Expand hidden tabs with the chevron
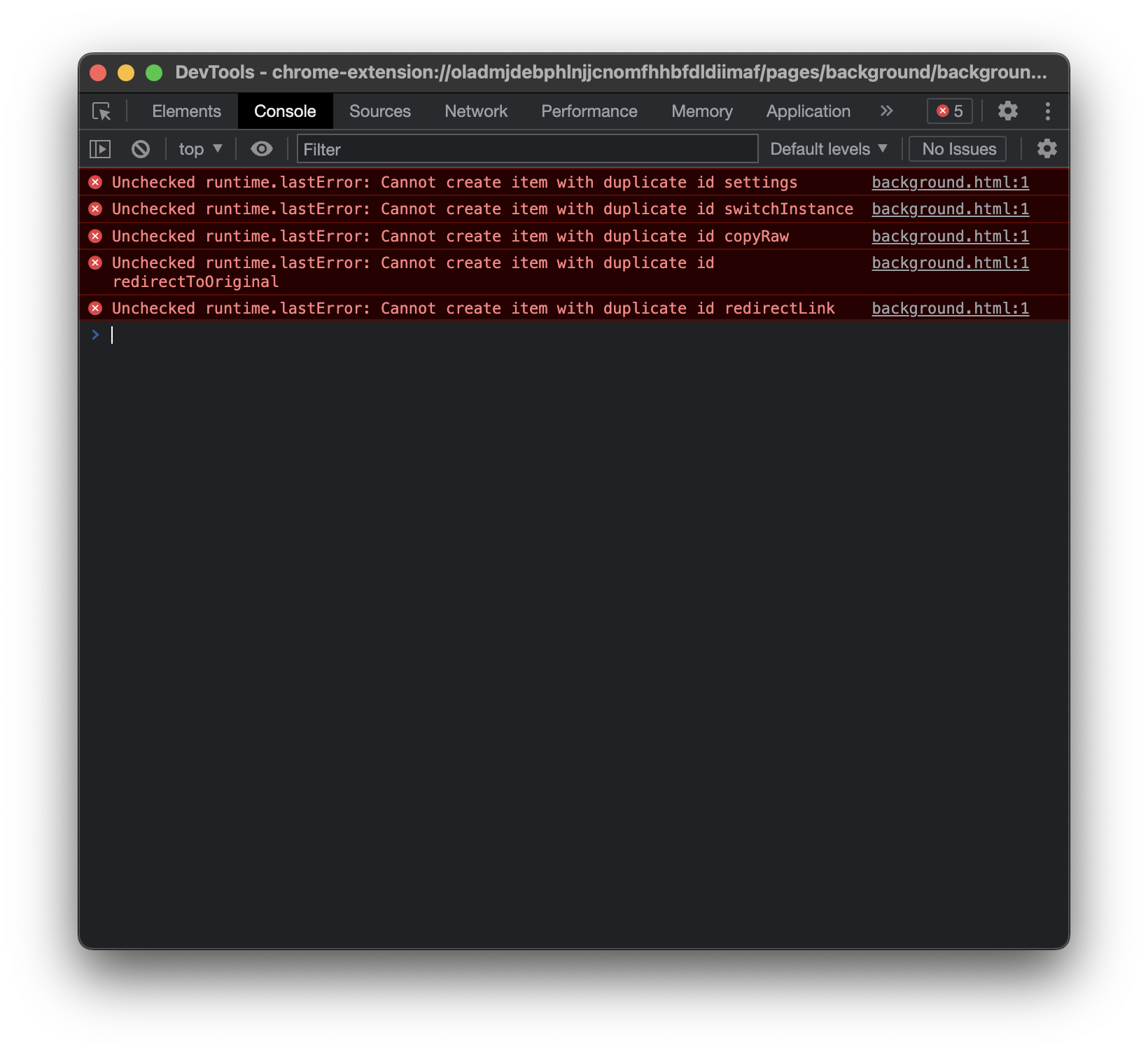This screenshot has width=1148, height=1053. tap(886, 111)
